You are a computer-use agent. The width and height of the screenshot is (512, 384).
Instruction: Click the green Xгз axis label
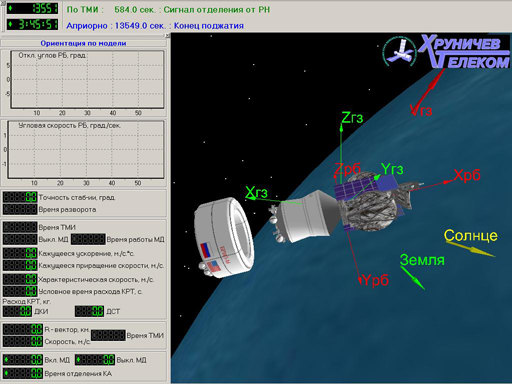click(x=256, y=192)
